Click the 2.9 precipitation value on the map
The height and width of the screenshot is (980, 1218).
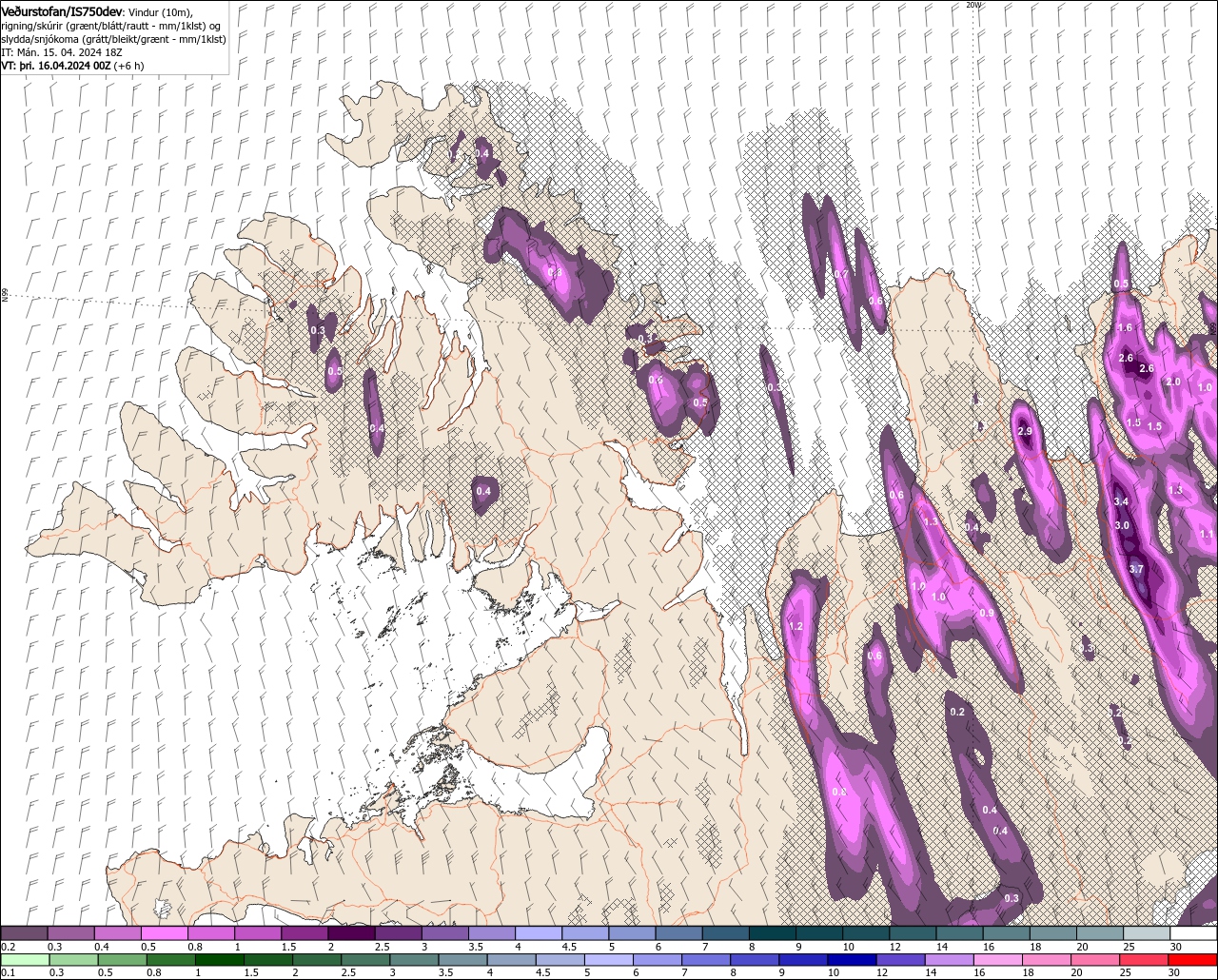point(1025,432)
